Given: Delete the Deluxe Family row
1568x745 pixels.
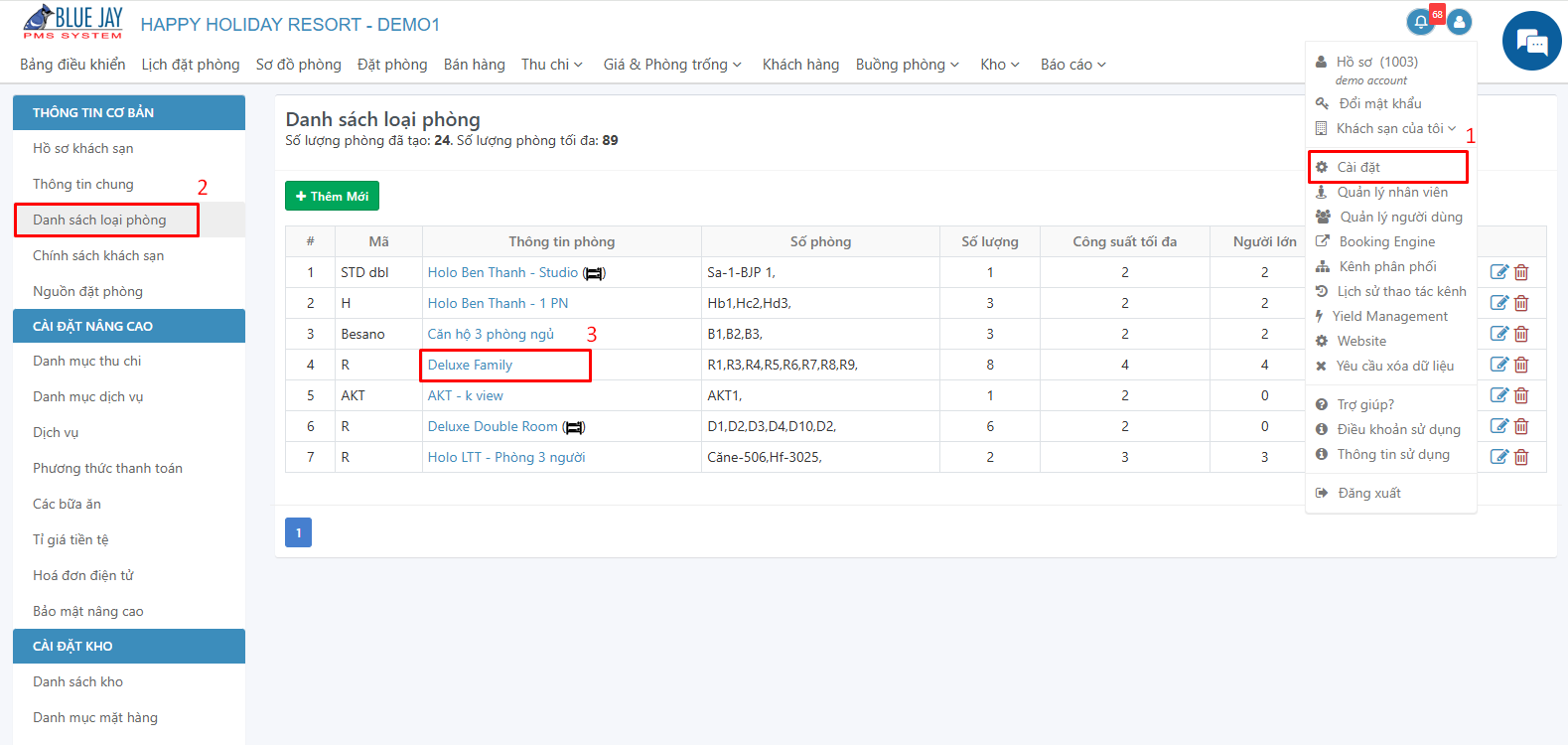Looking at the screenshot, I should click(1521, 365).
